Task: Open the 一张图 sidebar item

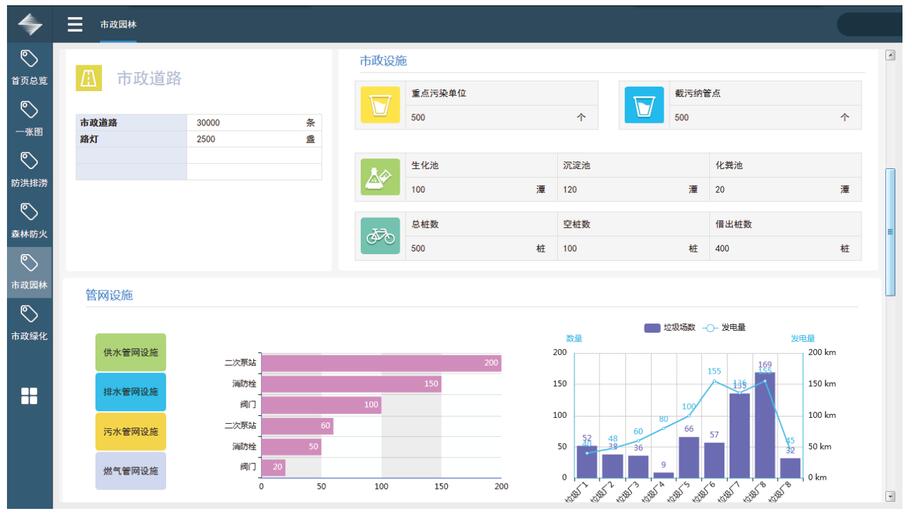Action: [x=29, y=118]
